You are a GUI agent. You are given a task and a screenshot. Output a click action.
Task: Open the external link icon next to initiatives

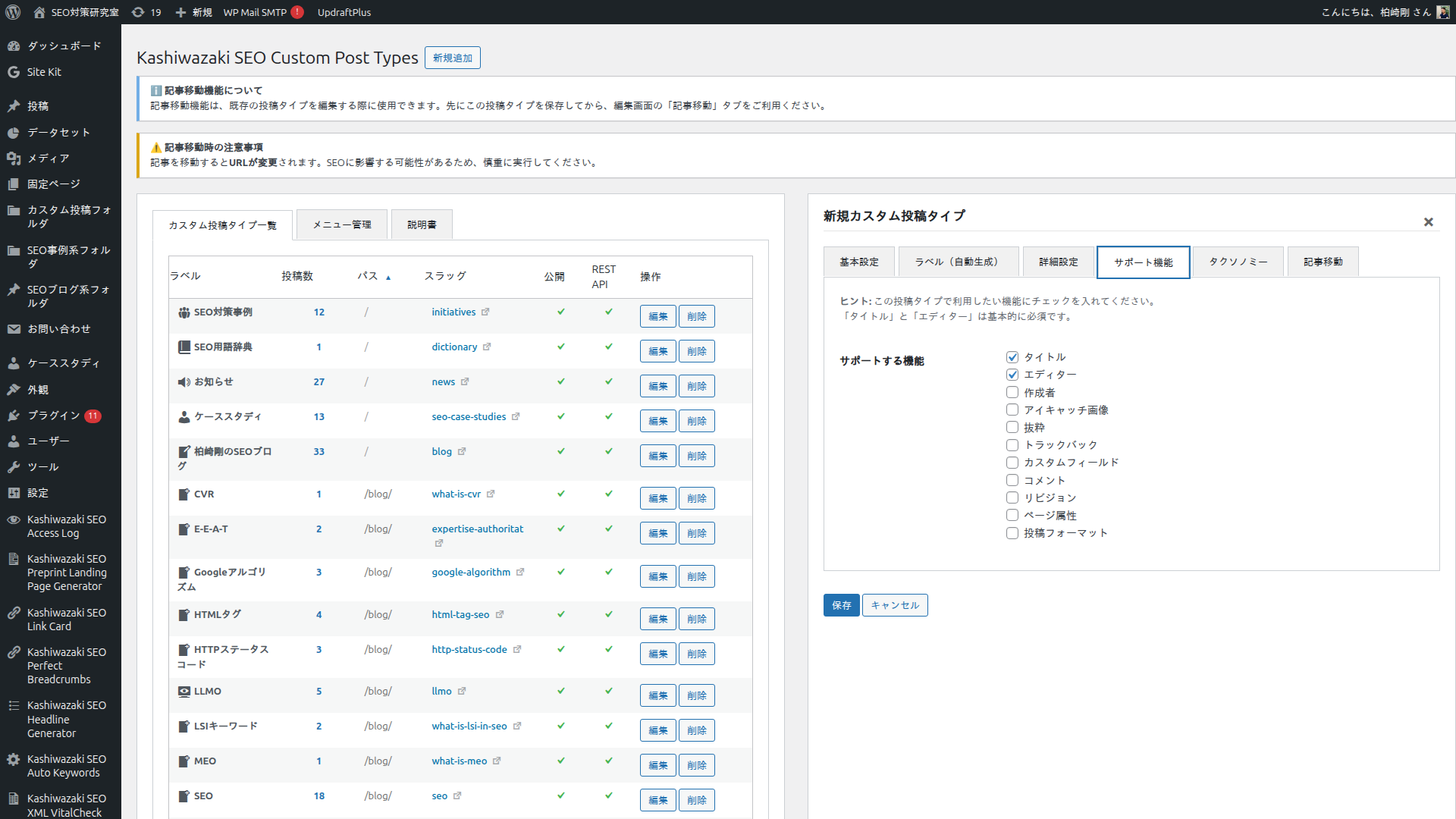click(485, 312)
